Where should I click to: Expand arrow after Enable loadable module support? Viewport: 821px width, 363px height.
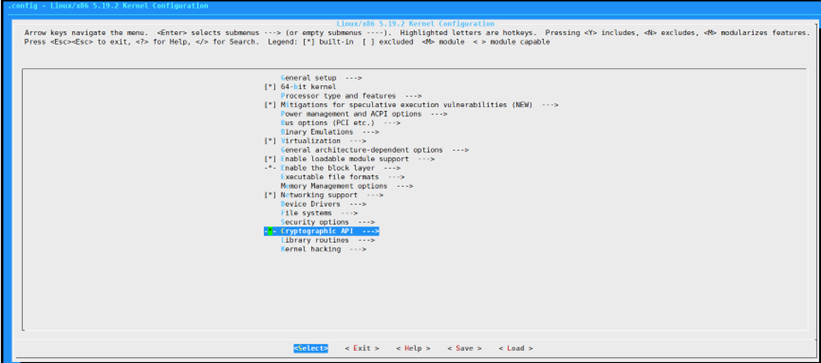[426, 159]
